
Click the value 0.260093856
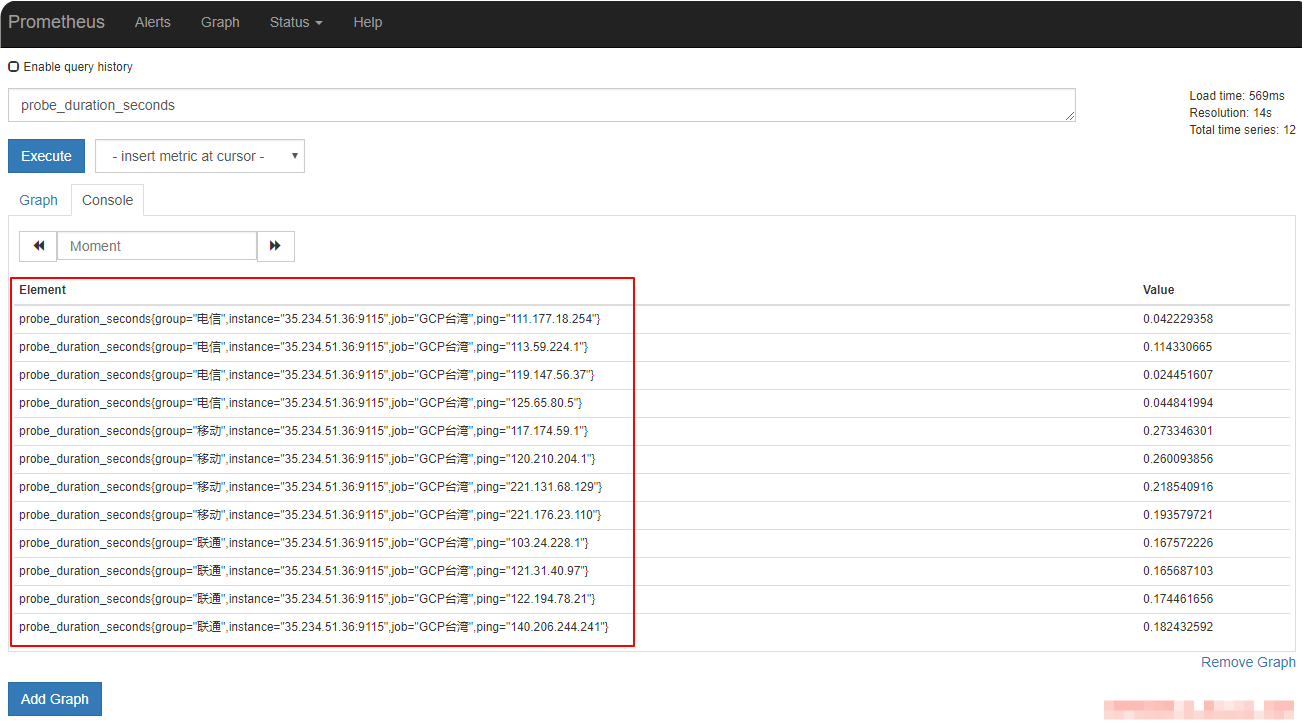pos(1178,459)
